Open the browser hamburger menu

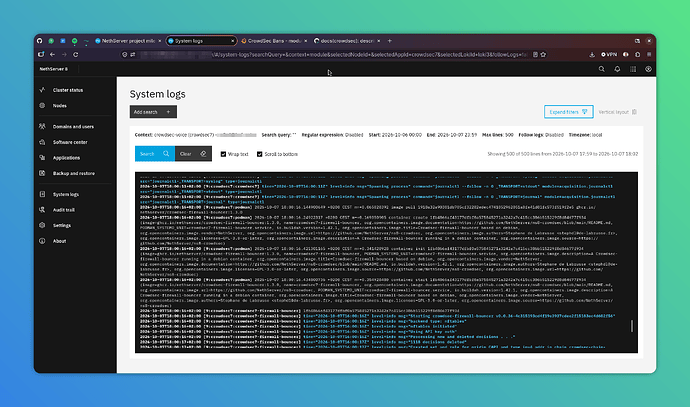tap(649, 55)
